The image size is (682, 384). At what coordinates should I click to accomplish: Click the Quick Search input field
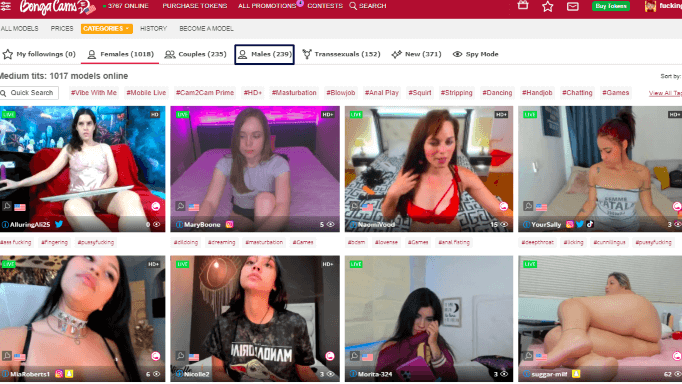click(29, 93)
